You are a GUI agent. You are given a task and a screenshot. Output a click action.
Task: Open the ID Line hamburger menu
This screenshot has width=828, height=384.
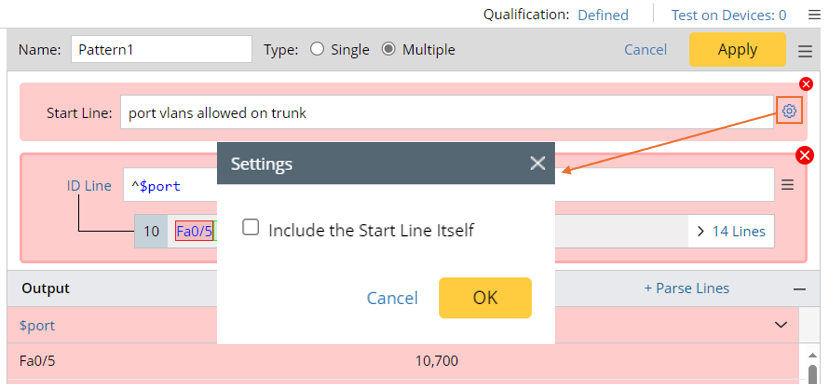pos(787,185)
